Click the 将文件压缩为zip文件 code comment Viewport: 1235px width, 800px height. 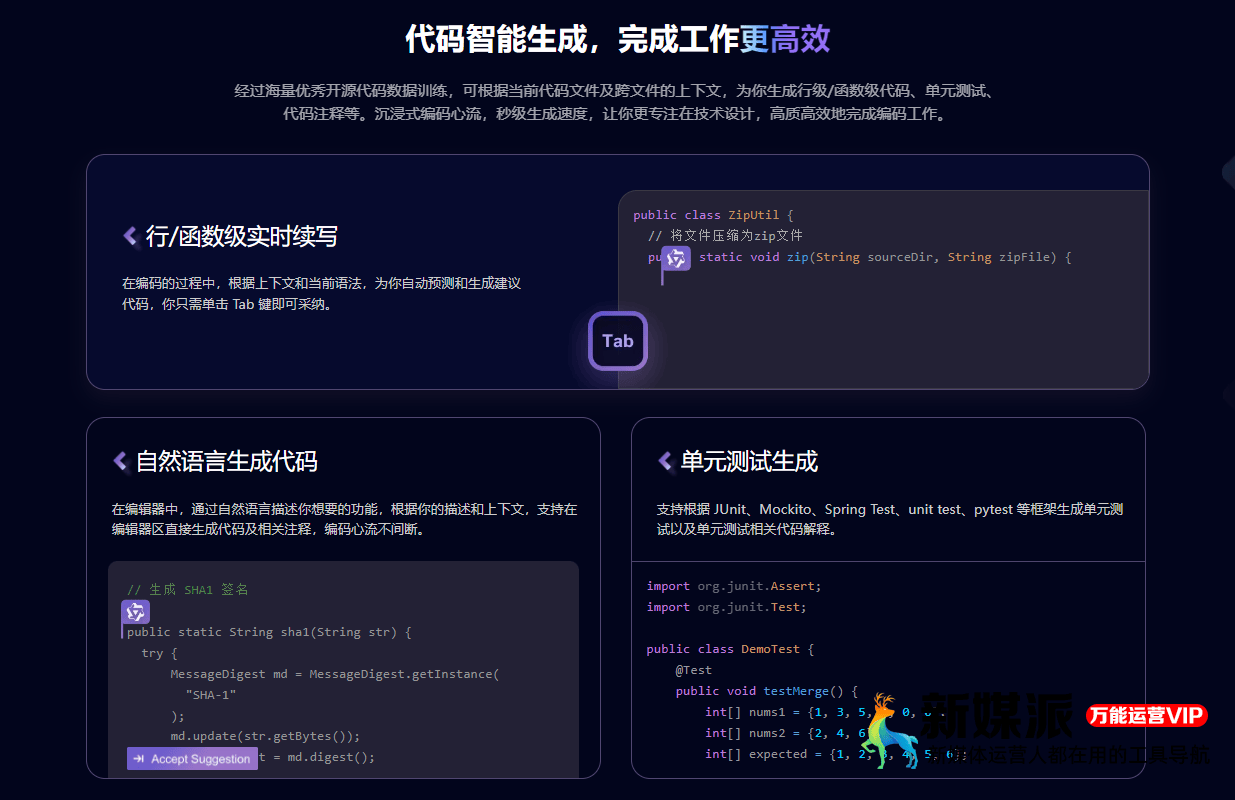725,236
